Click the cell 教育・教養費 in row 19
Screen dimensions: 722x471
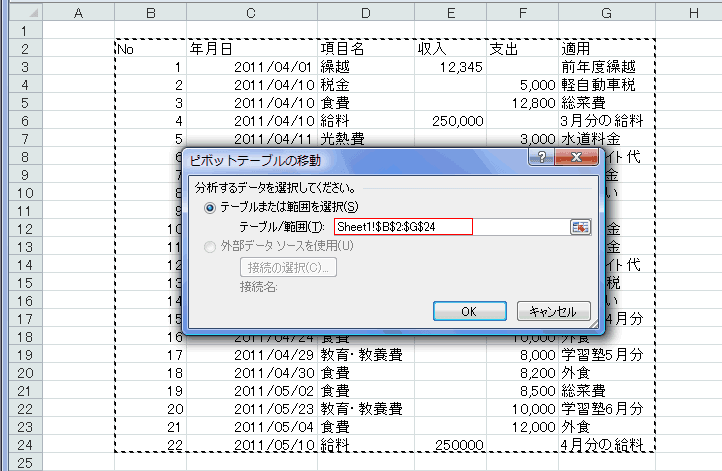(x=366, y=355)
